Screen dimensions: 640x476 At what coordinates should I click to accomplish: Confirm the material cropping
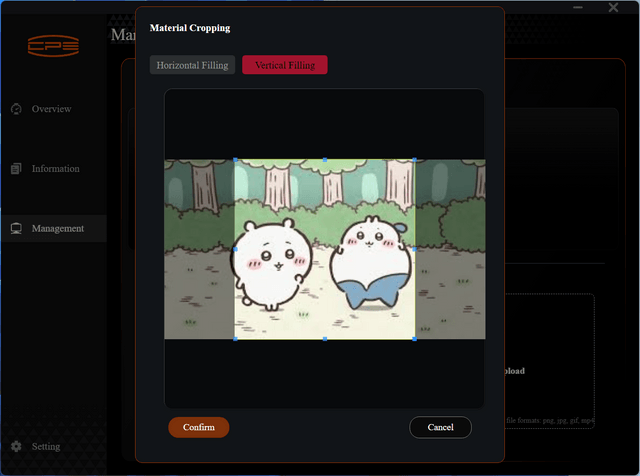click(198, 427)
